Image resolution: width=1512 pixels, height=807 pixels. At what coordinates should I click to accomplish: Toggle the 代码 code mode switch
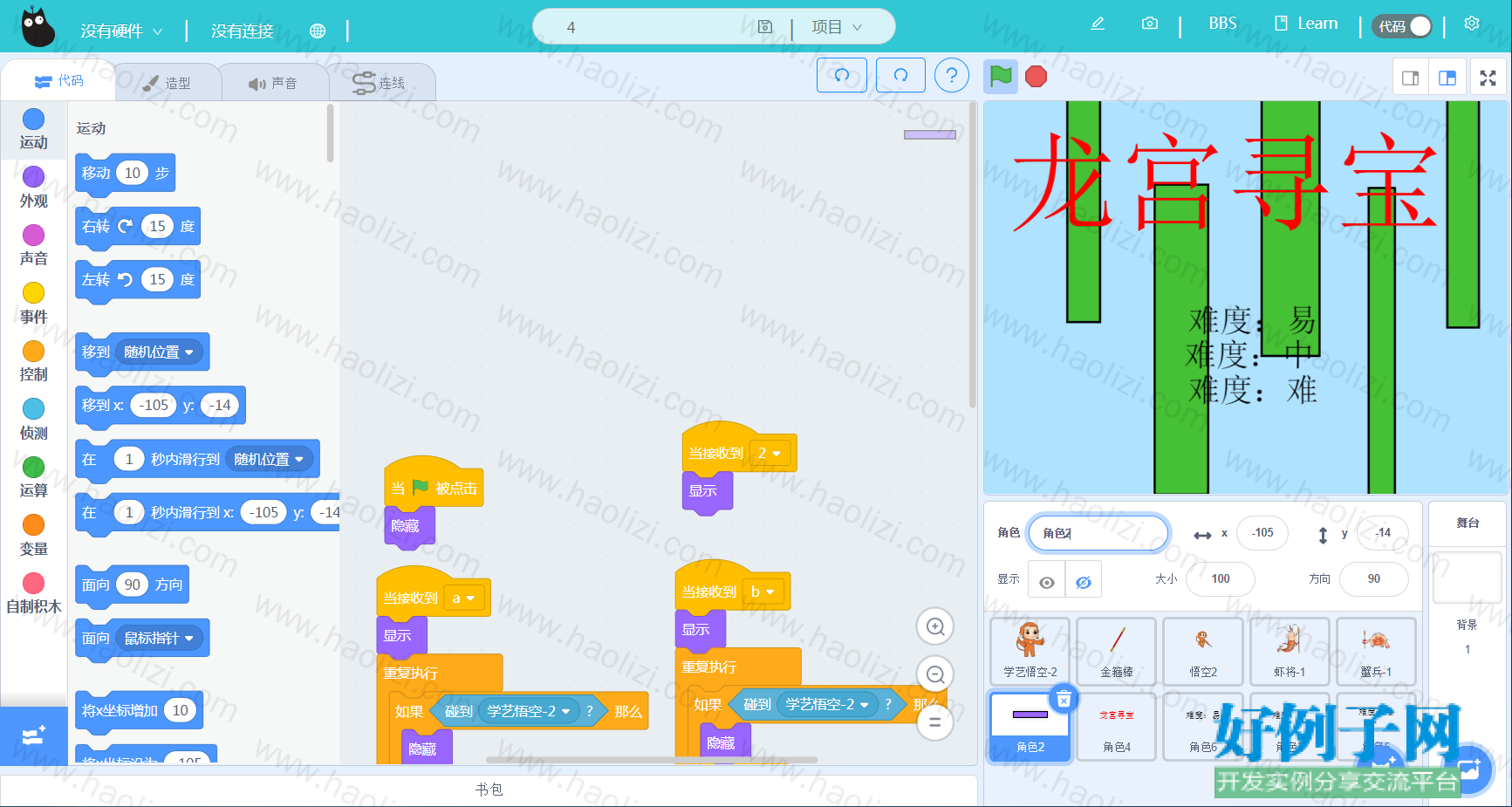coord(1402,26)
